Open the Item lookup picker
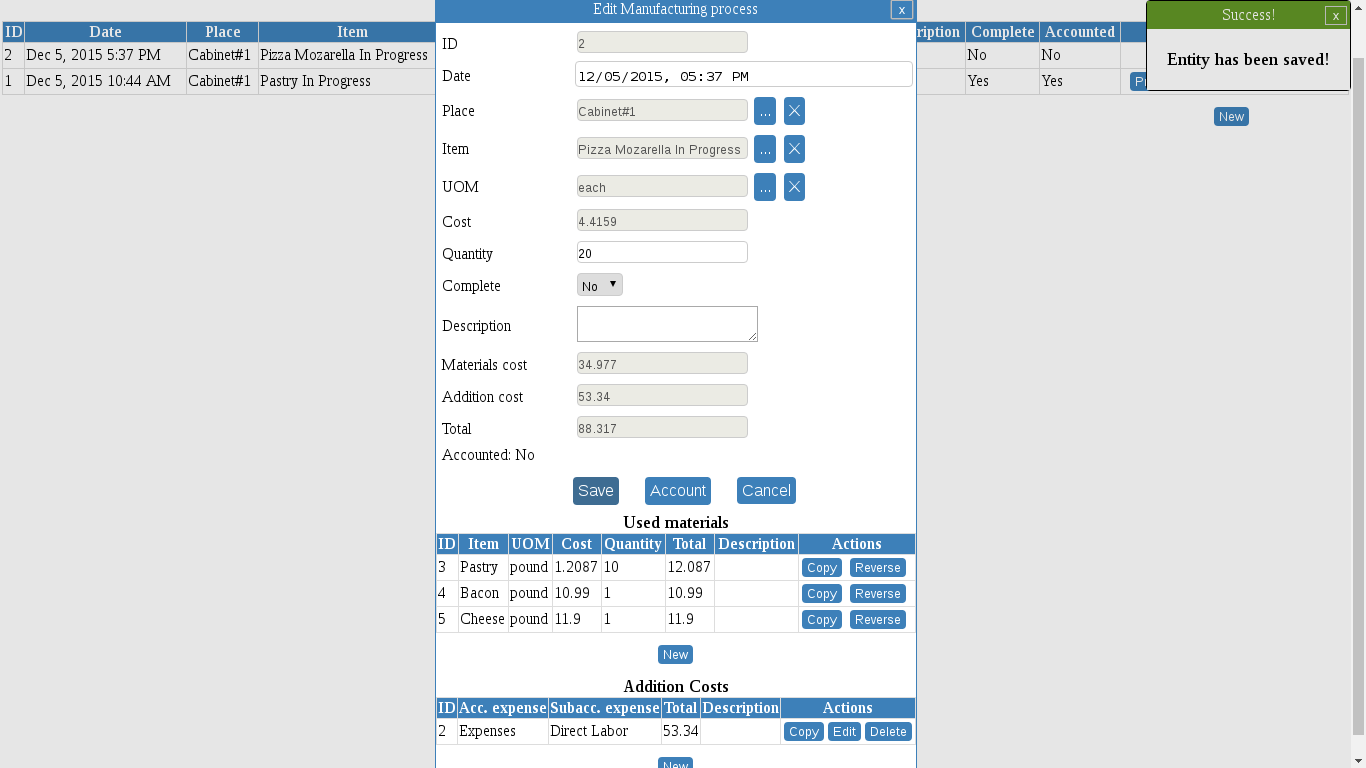This screenshot has height=768, width=1366. [x=765, y=149]
